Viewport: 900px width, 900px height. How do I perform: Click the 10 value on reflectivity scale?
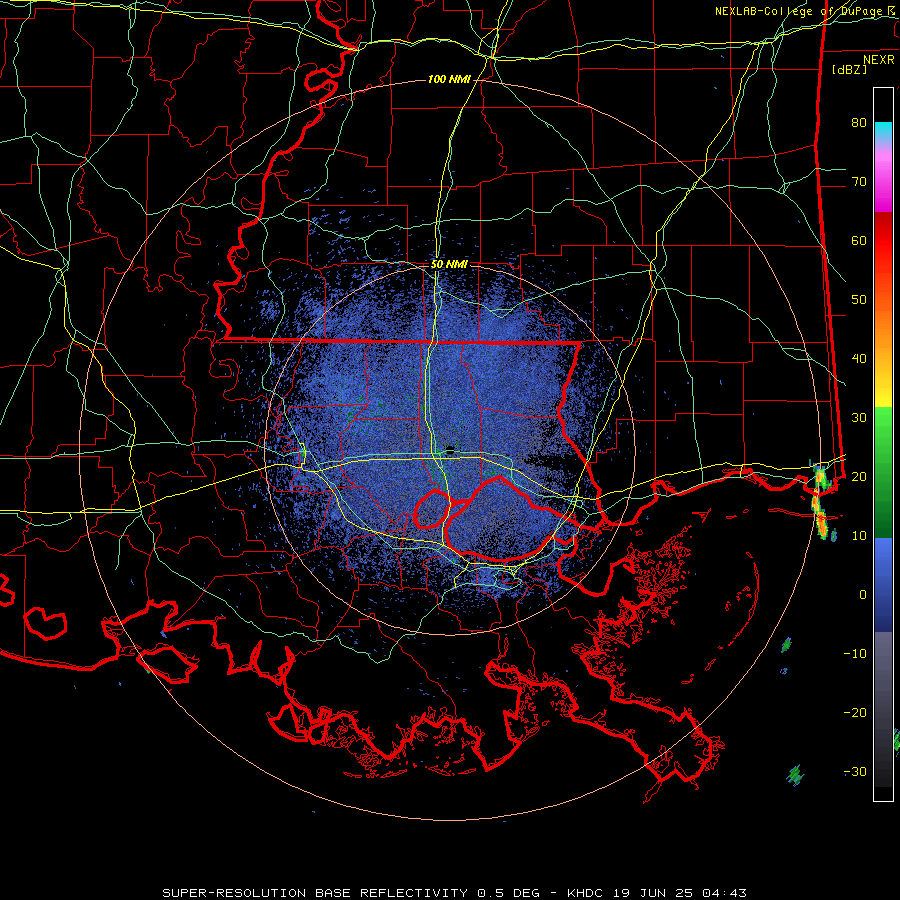tap(859, 536)
